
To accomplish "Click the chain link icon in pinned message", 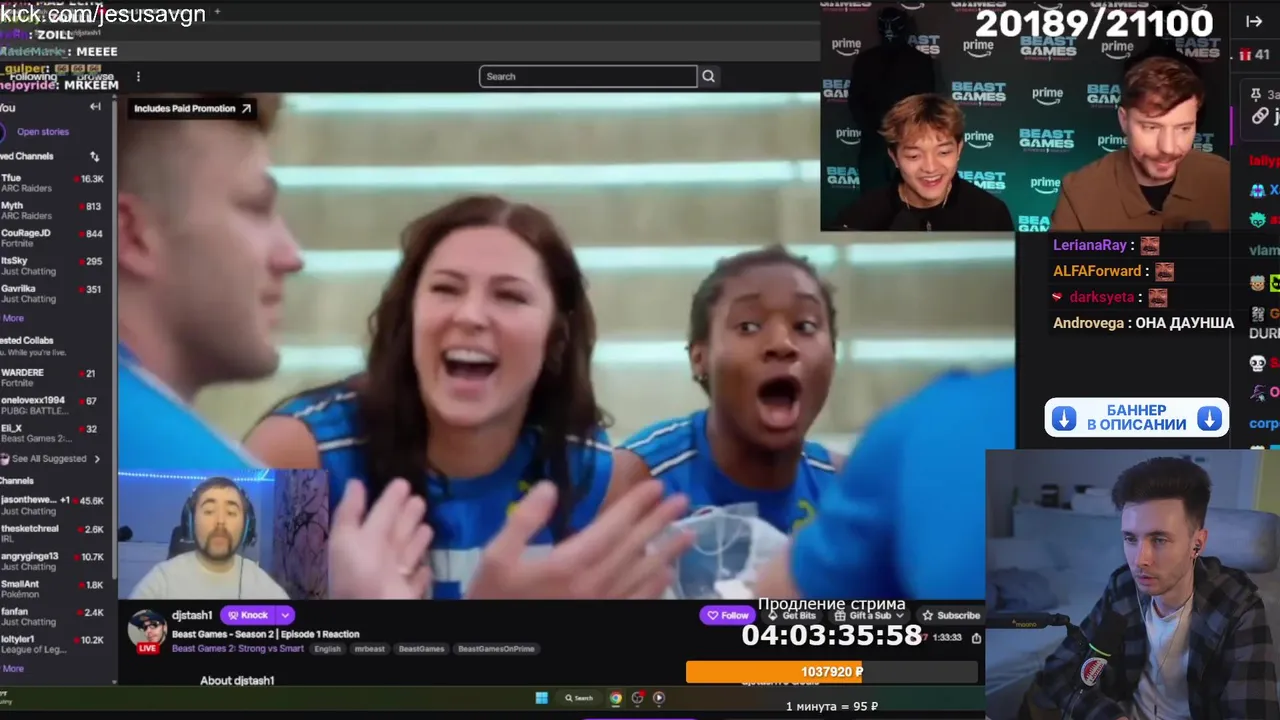I will pyautogui.click(x=1260, y=116).
